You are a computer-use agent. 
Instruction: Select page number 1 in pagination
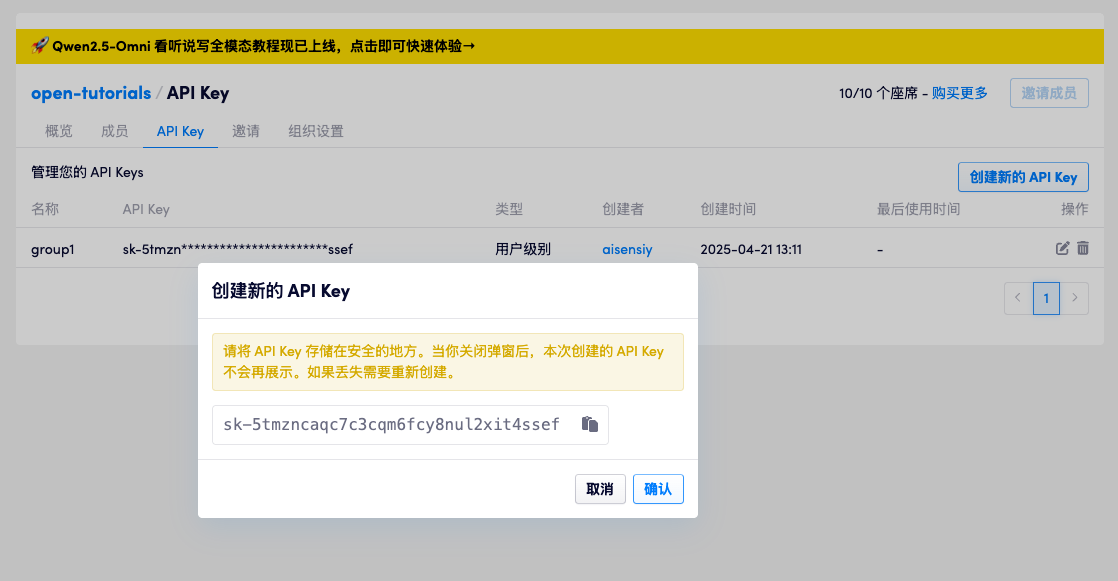pyautogui.click(x=1046, y=298)
